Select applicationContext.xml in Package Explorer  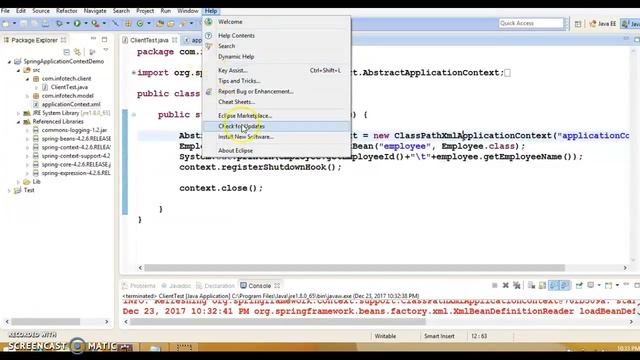(x=71, y=104)
